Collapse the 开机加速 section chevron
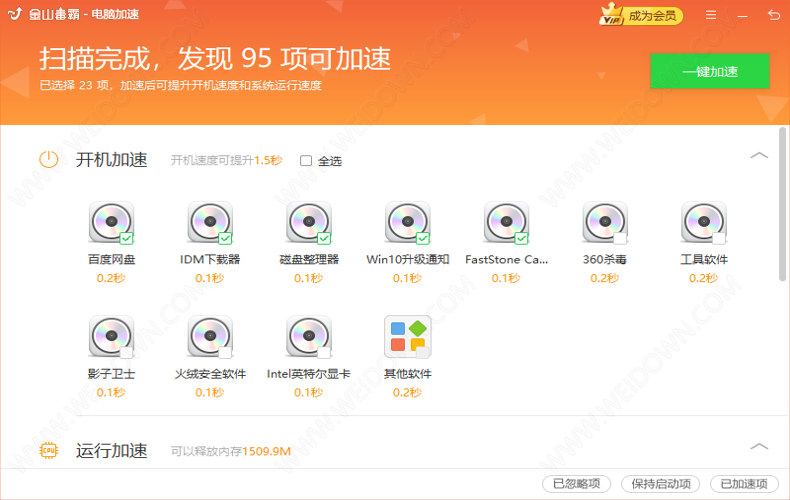 pos(759,155)
